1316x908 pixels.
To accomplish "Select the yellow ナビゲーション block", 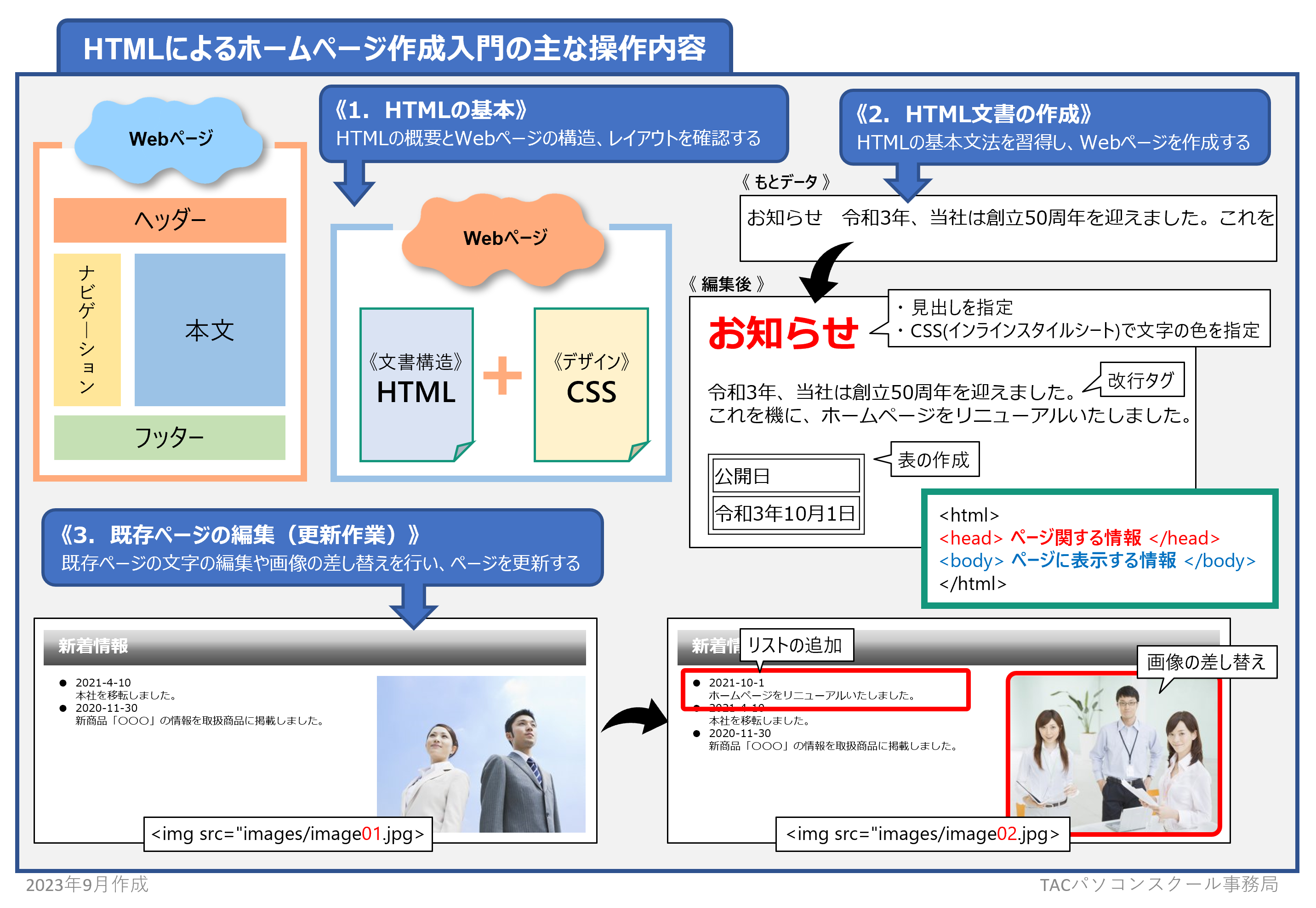I will pos(87,329).
